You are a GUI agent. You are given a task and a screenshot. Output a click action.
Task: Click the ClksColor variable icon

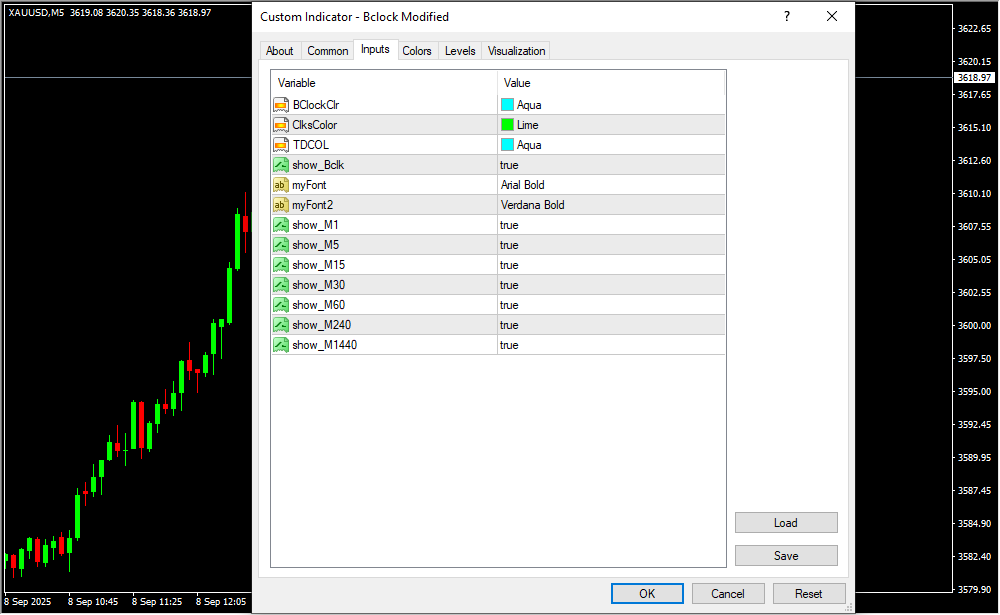(281, 125)
